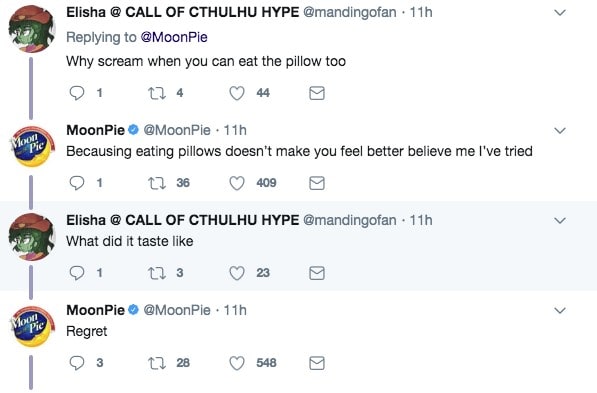
Task: Open chevron menu on 'Regret' tweet
Action: (560, 310)
